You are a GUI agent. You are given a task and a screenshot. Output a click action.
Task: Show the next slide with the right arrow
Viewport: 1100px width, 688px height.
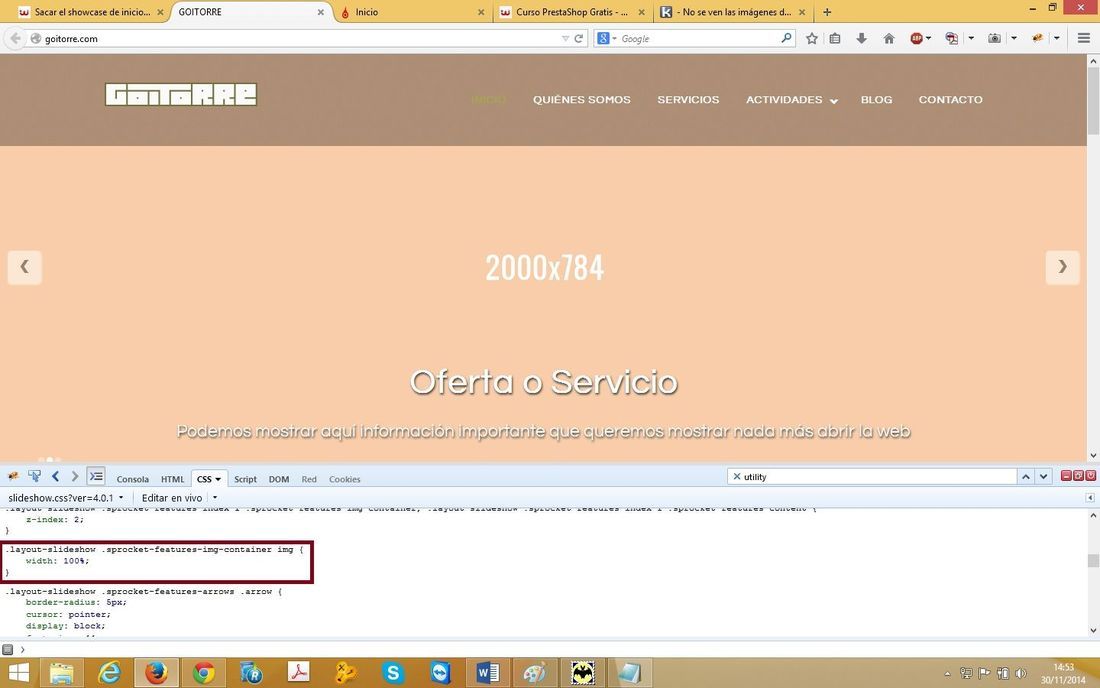1062,267
